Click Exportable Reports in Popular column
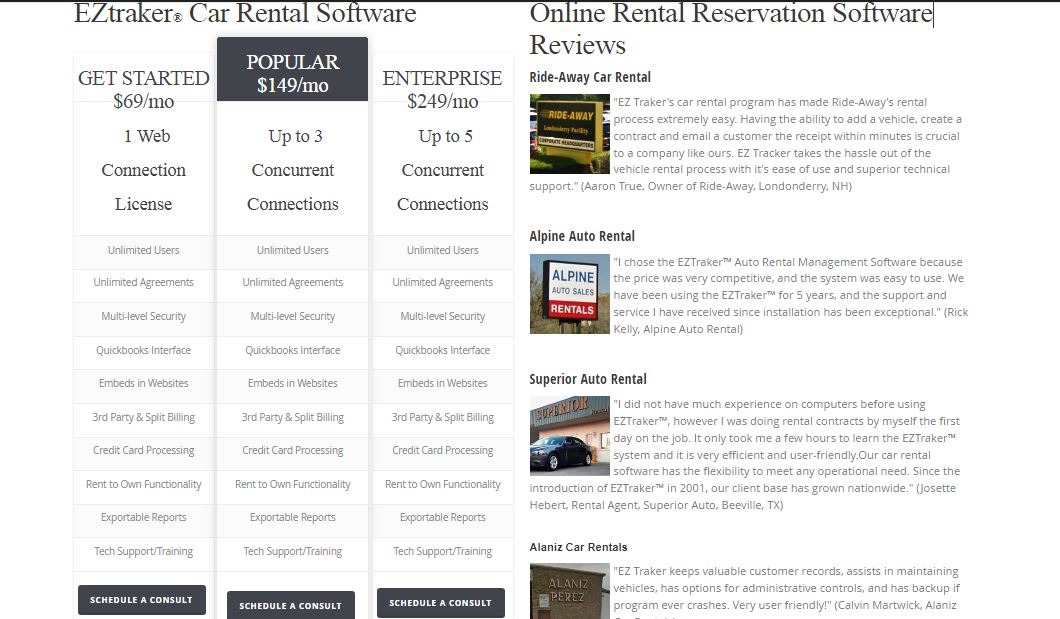Image resolution: width=1060 pixels, height=619 pixels. [293, 518]
